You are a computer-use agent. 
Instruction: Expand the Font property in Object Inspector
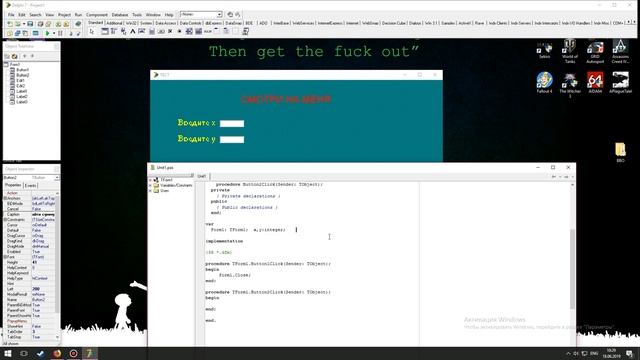(5, 257)
